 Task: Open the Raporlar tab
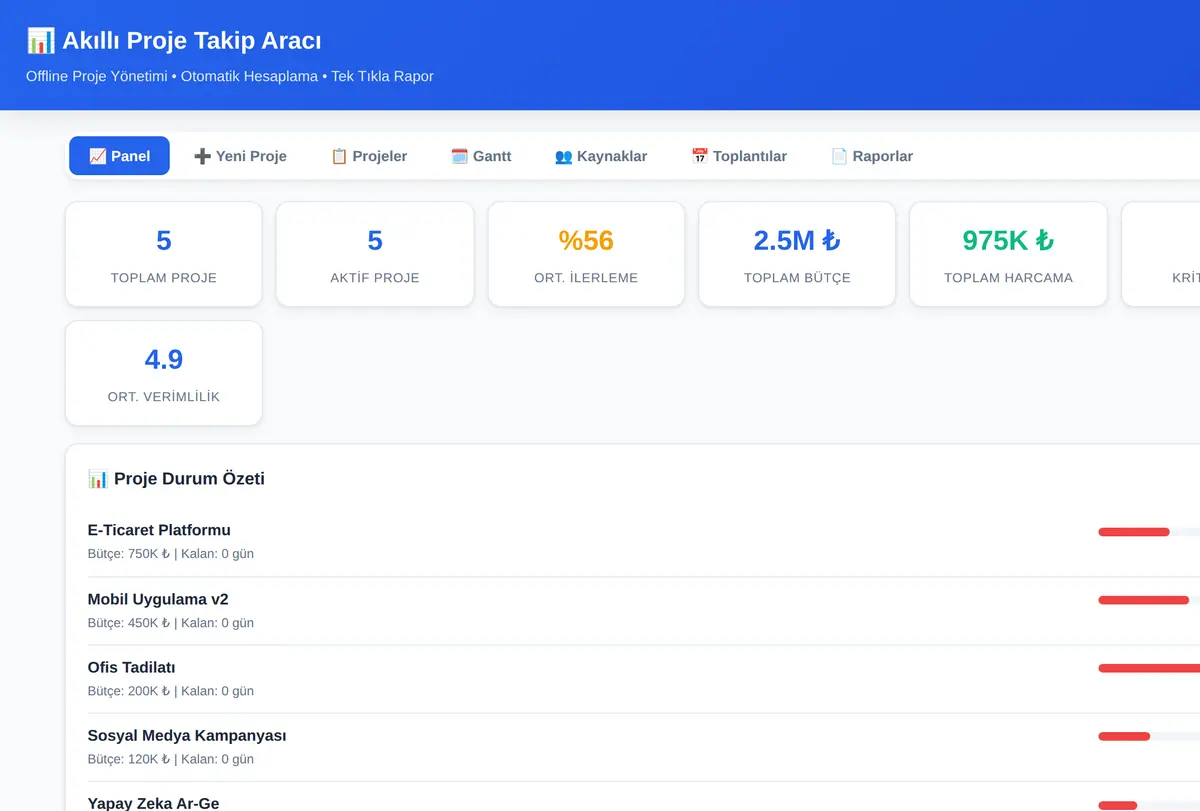pos(872,156)
